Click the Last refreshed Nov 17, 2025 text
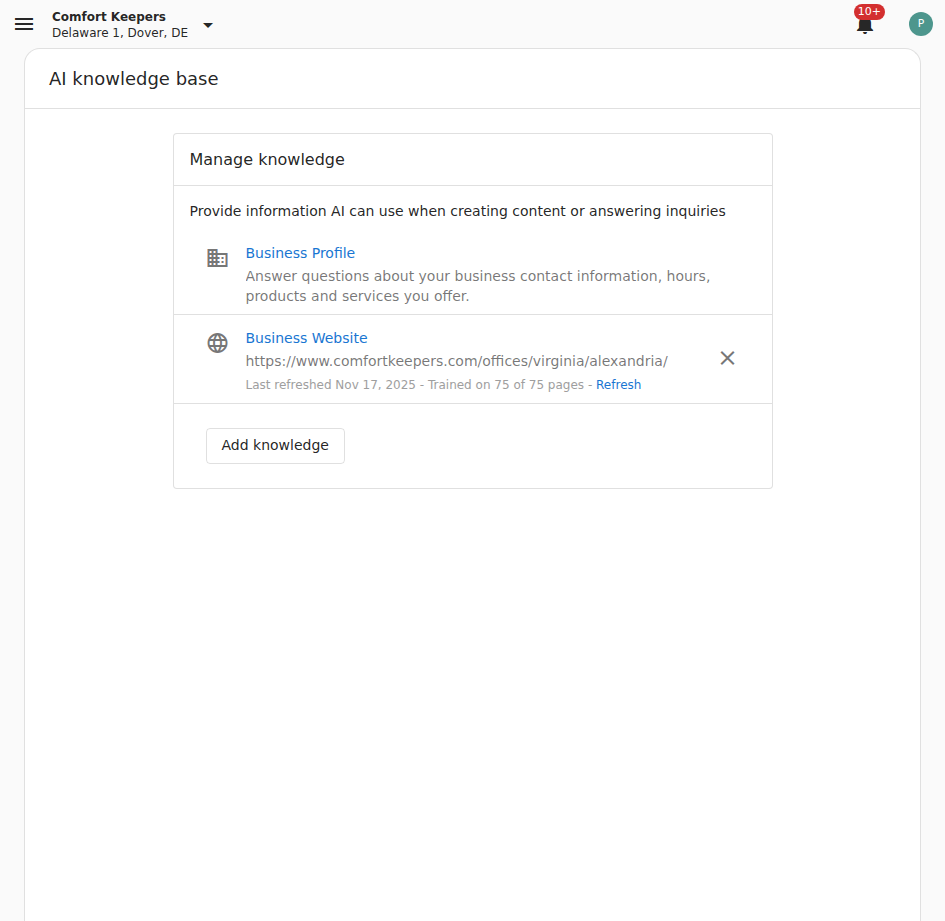Image resolution: width=945 pixels, height=921 pixels. (x=330, y=385)
